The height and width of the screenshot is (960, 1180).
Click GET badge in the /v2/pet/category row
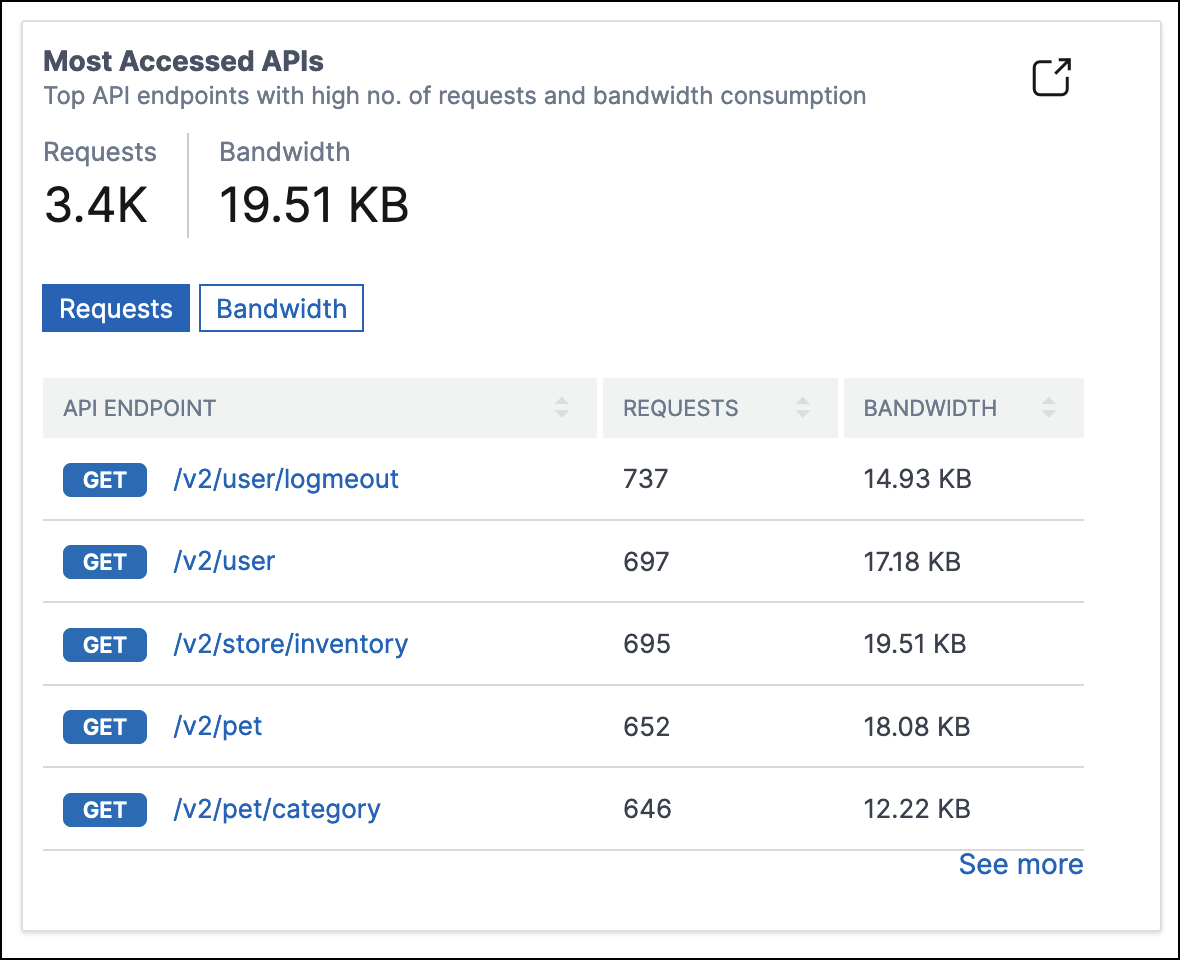(x=105, y=810)
